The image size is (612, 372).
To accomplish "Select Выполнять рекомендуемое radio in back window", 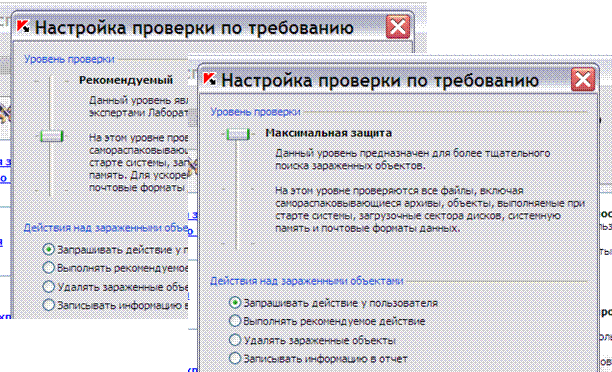I will [x=48, y=268].
